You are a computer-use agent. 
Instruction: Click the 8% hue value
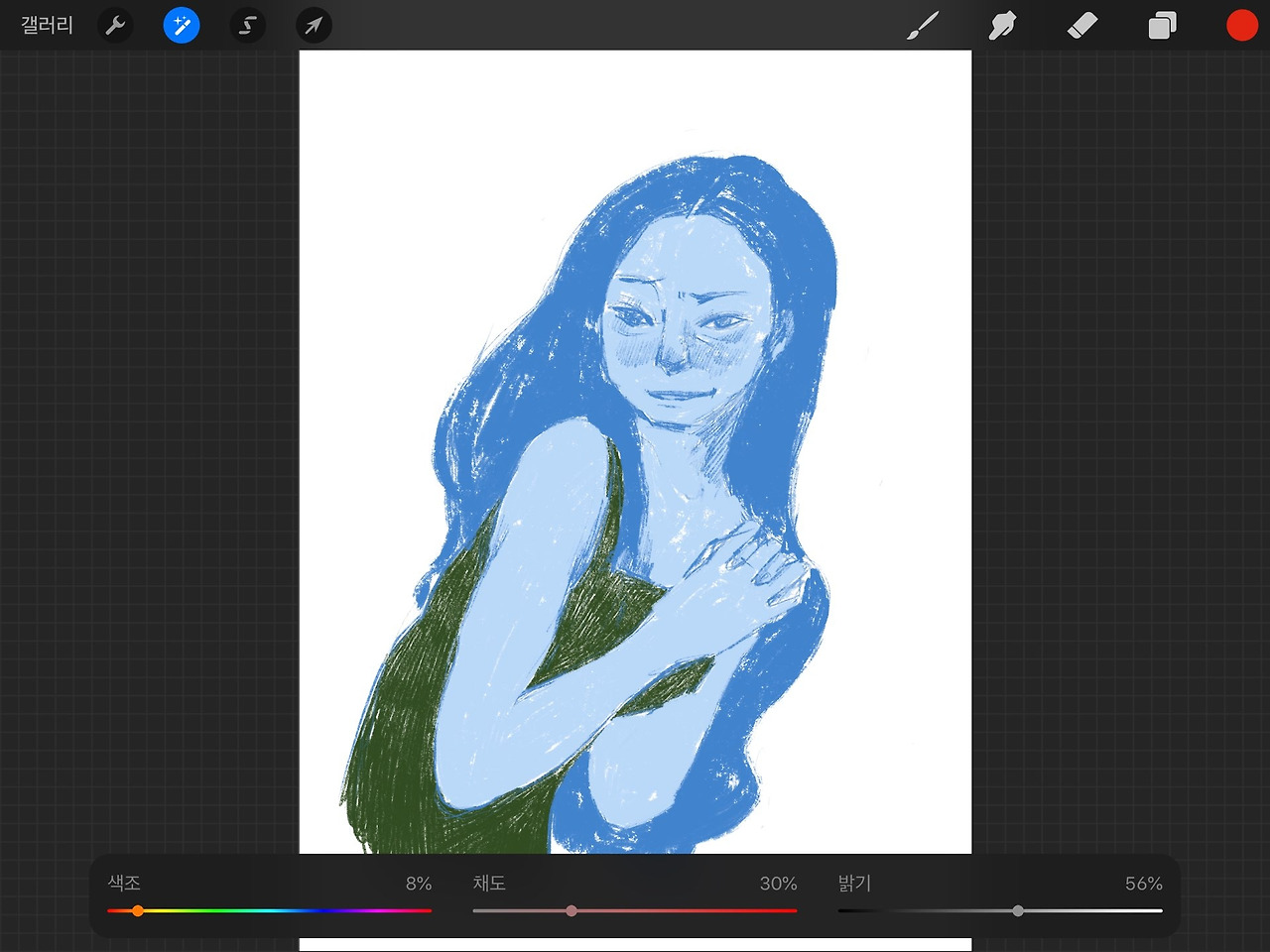click(419, 884)
